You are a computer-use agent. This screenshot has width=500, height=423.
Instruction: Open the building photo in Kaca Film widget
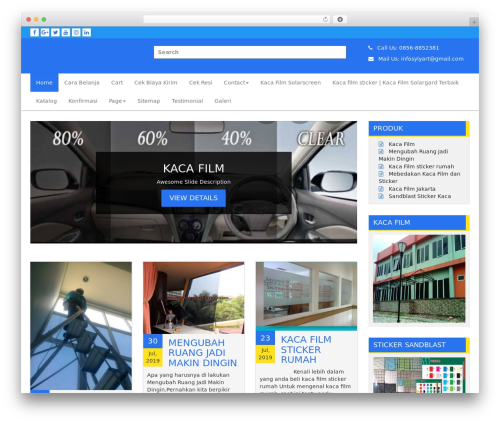click(x=419, y=279)
